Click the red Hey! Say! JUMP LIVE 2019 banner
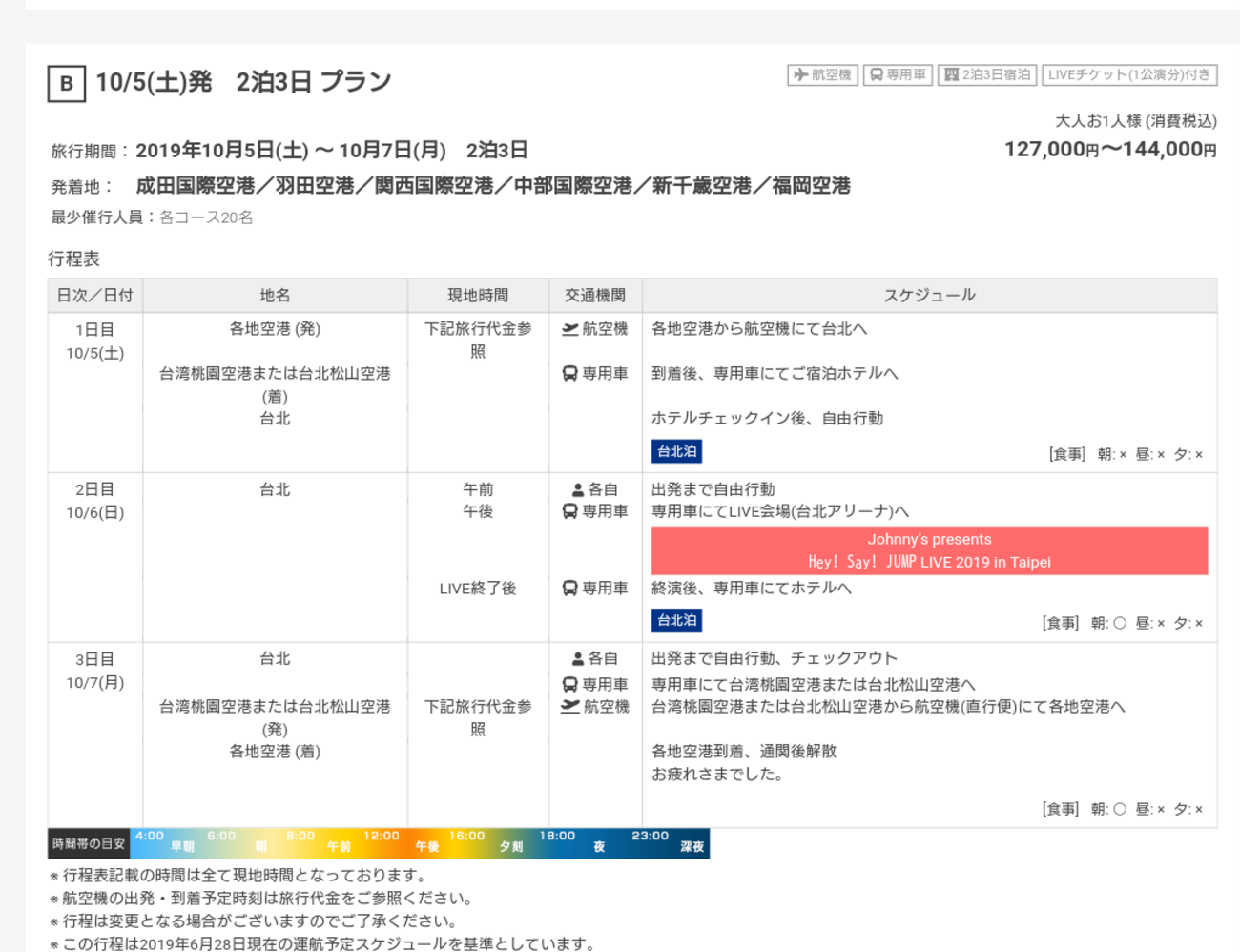This screenshot has height=952, width=1240. pos(930,550)
